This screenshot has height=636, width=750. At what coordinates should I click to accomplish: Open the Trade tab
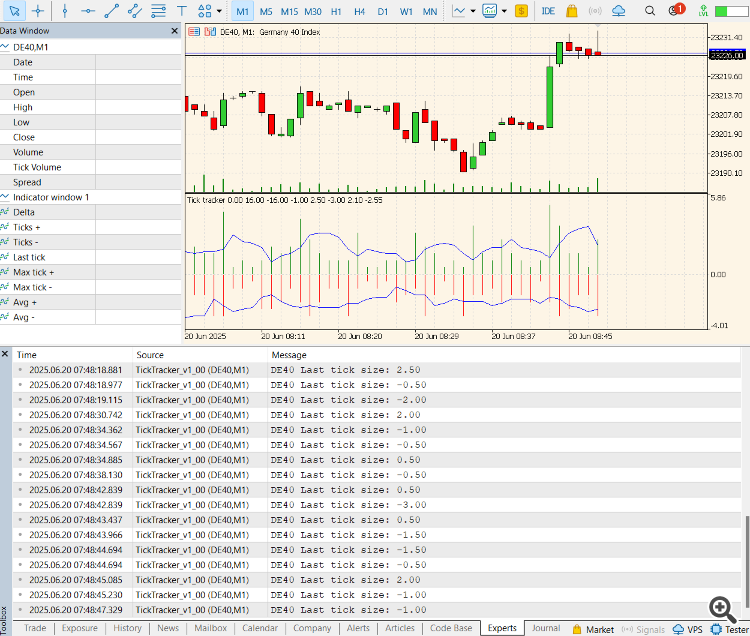35,628
